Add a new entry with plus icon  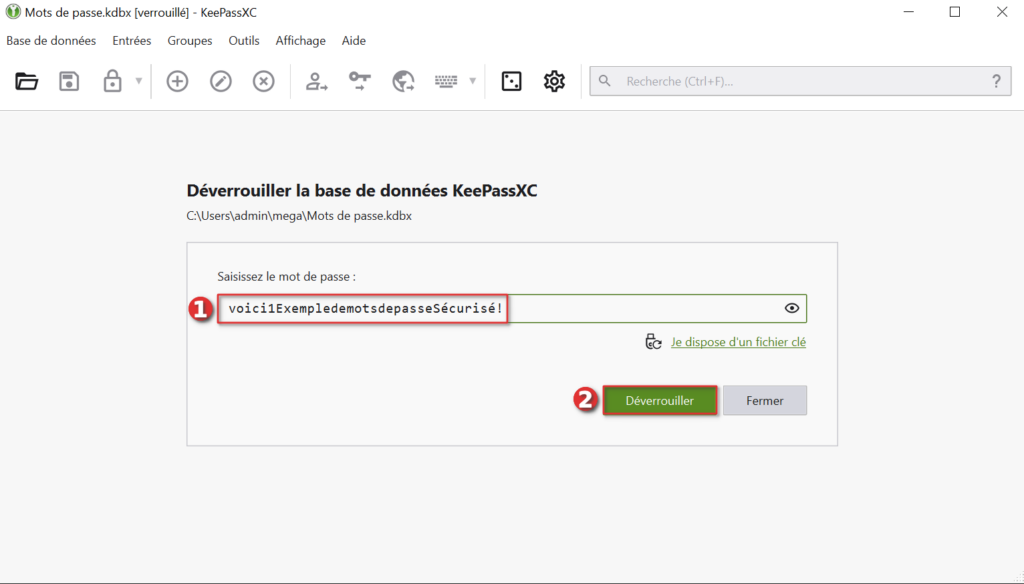(177, 82)
